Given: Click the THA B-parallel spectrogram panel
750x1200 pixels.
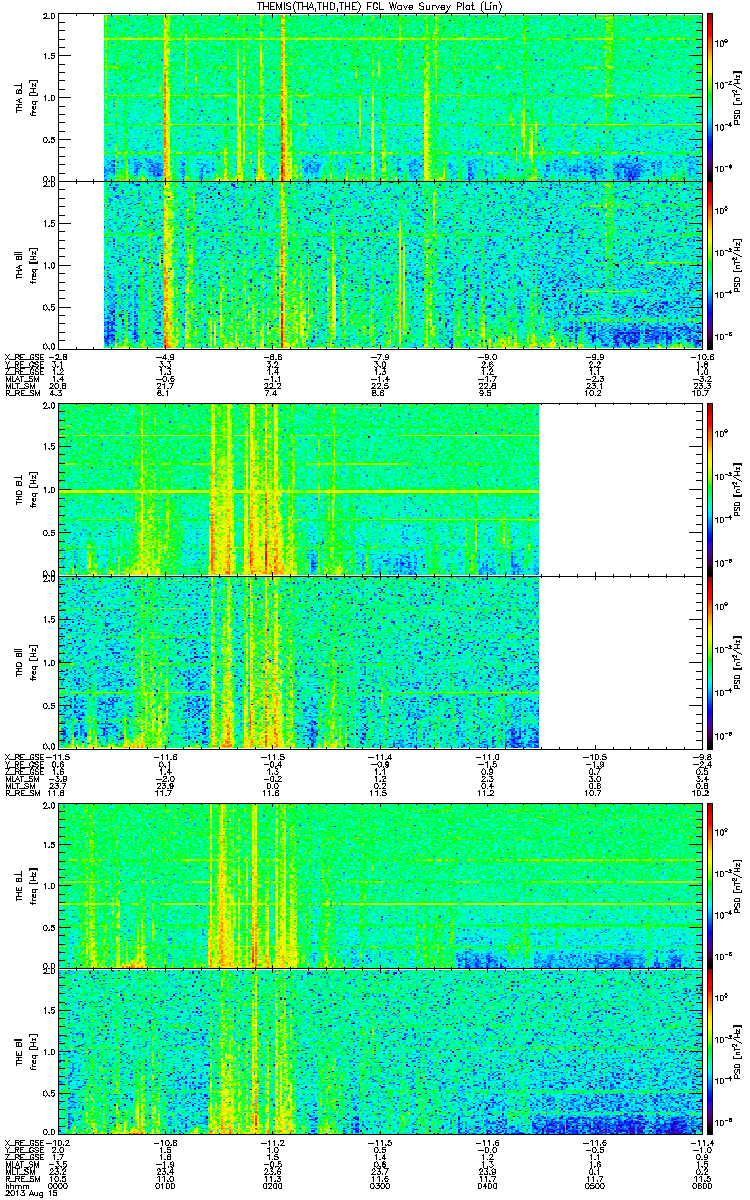Looking at the screenshot, I should click(x=381, y=264).
